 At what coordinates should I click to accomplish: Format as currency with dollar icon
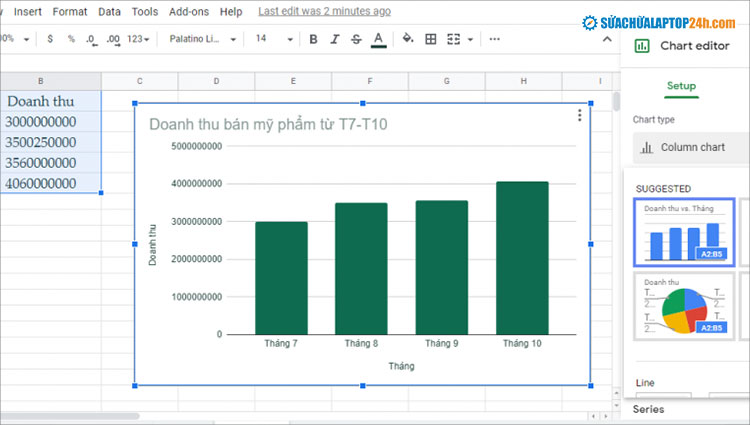click(50, 39)
